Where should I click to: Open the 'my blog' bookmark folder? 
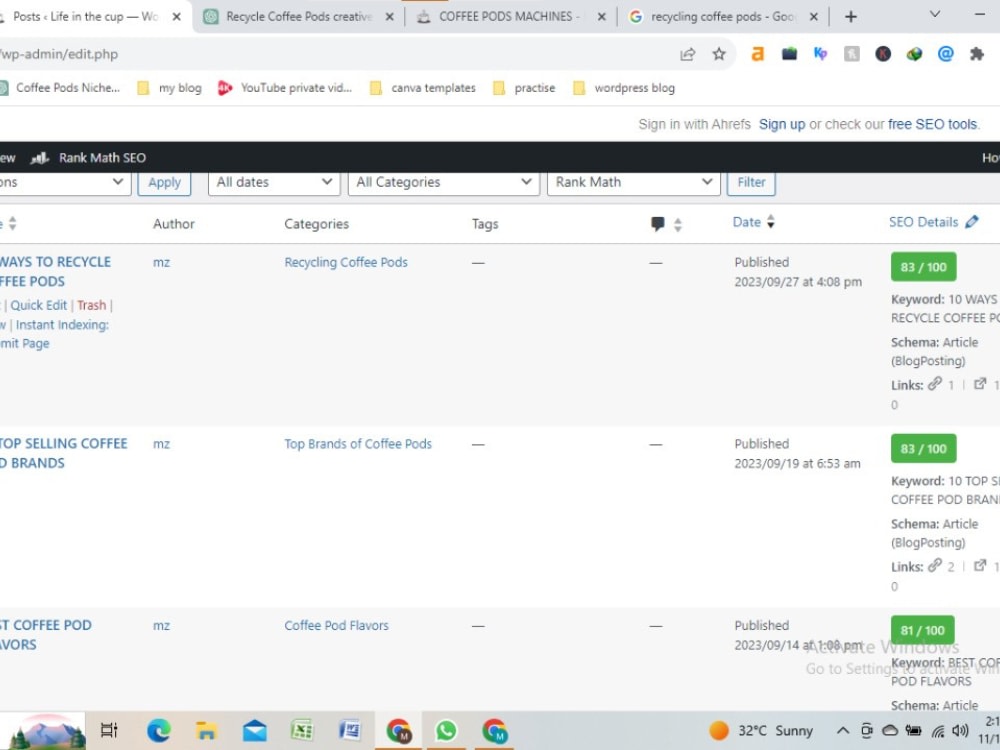(x=170, y=88)
